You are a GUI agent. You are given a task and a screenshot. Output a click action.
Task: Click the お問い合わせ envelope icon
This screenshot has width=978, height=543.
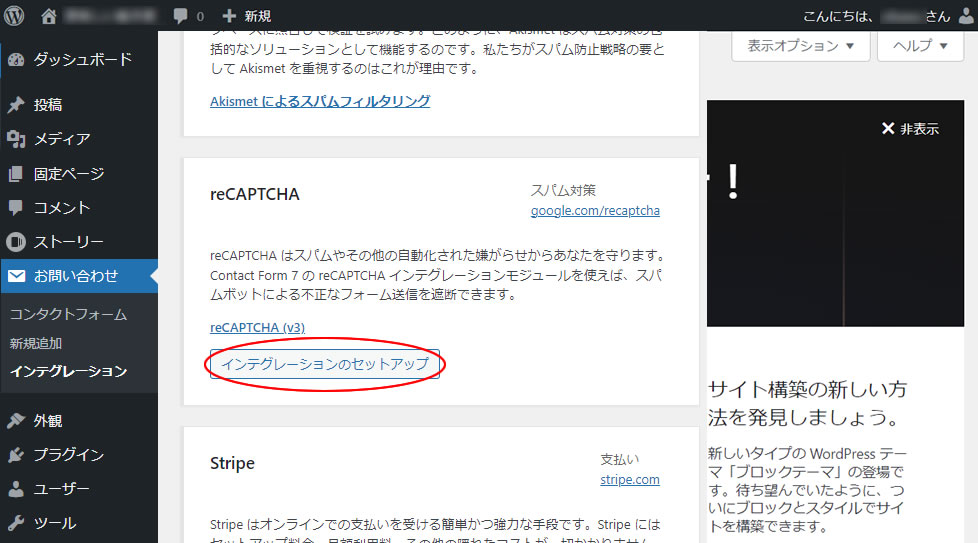pos(17,276)
